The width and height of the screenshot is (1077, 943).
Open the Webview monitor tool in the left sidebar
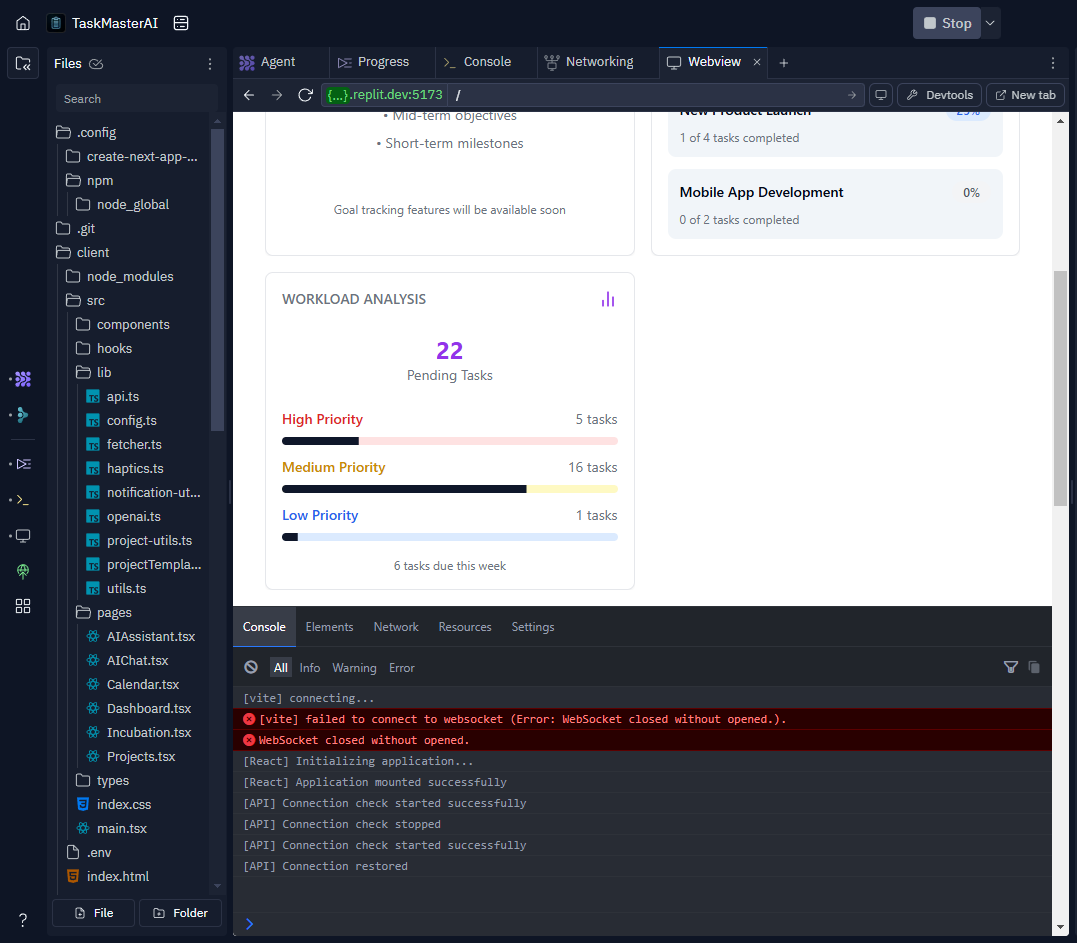pyautogui.click(x=23, y=536)
